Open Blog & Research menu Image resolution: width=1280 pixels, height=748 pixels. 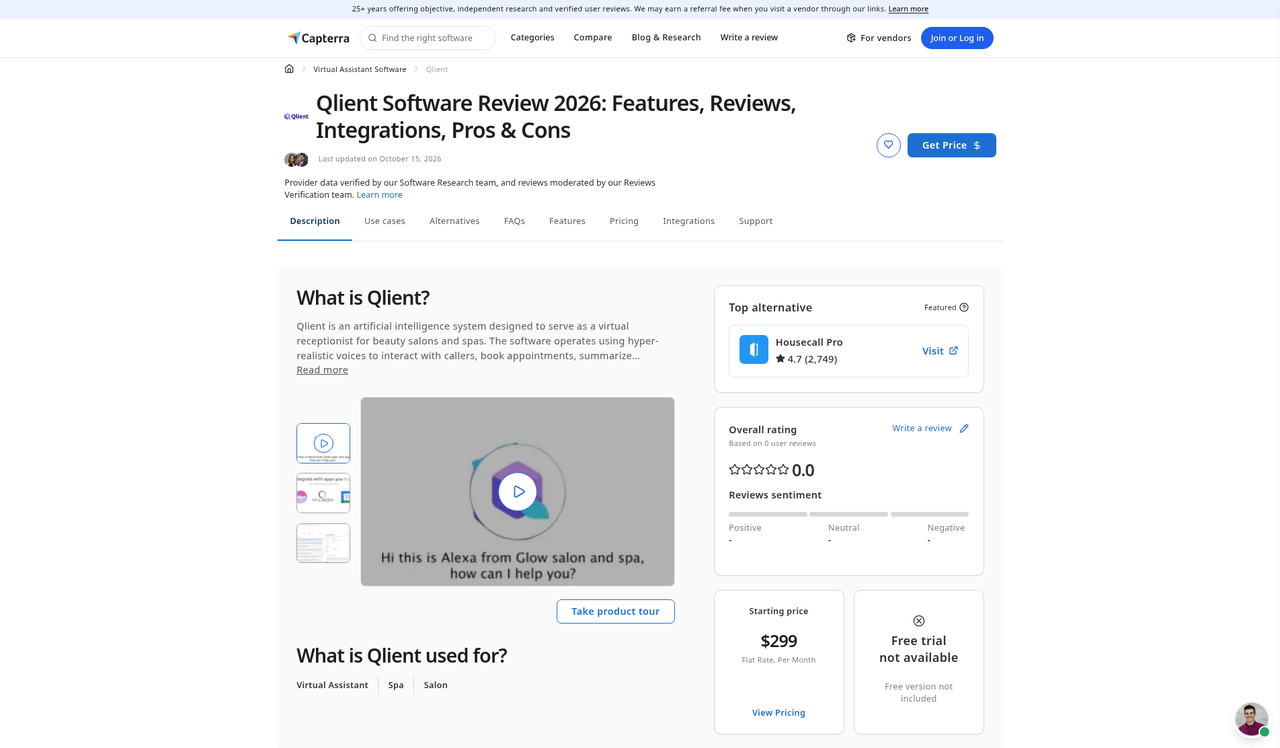point(666,38)
